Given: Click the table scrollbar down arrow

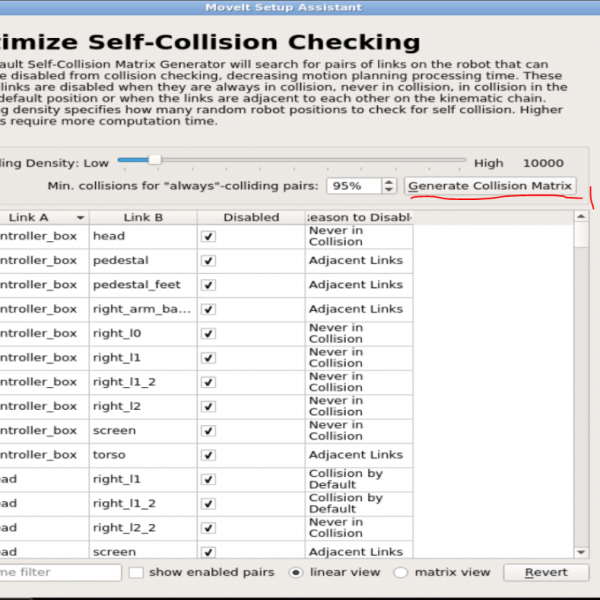Looking at the screenshot, I should 581,552.
